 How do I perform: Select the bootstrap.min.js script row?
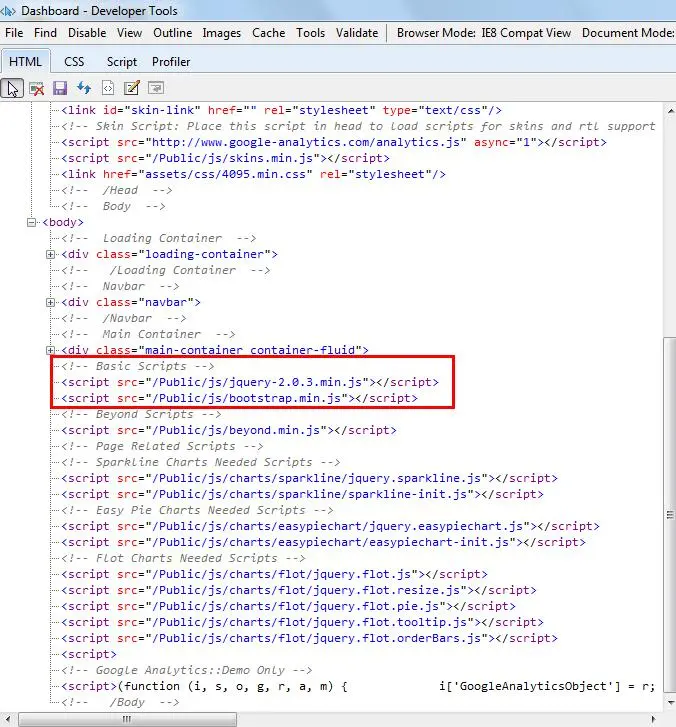point(239,398)
